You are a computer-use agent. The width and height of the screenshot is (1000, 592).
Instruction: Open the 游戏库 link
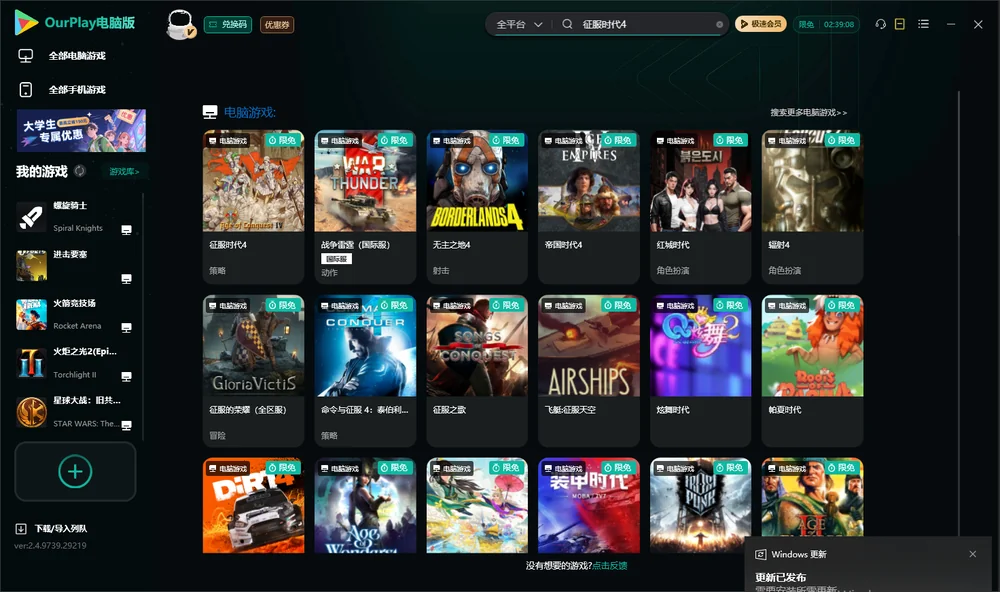(x=124, y=172)
